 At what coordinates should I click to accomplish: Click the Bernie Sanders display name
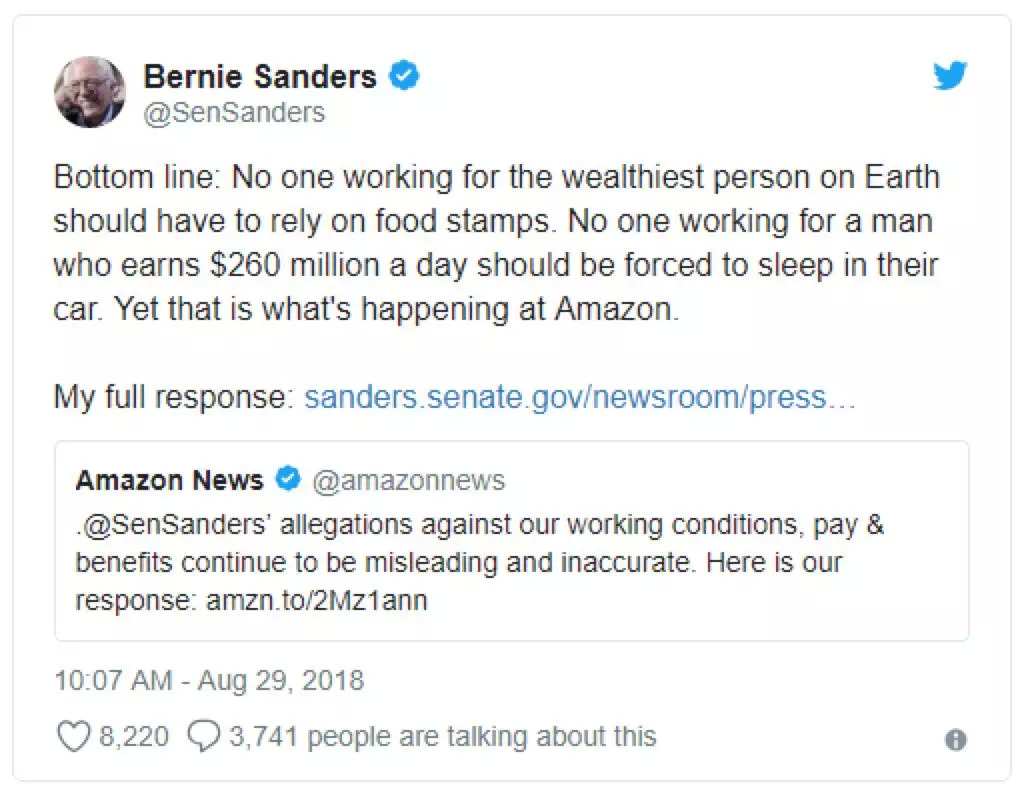260,76
